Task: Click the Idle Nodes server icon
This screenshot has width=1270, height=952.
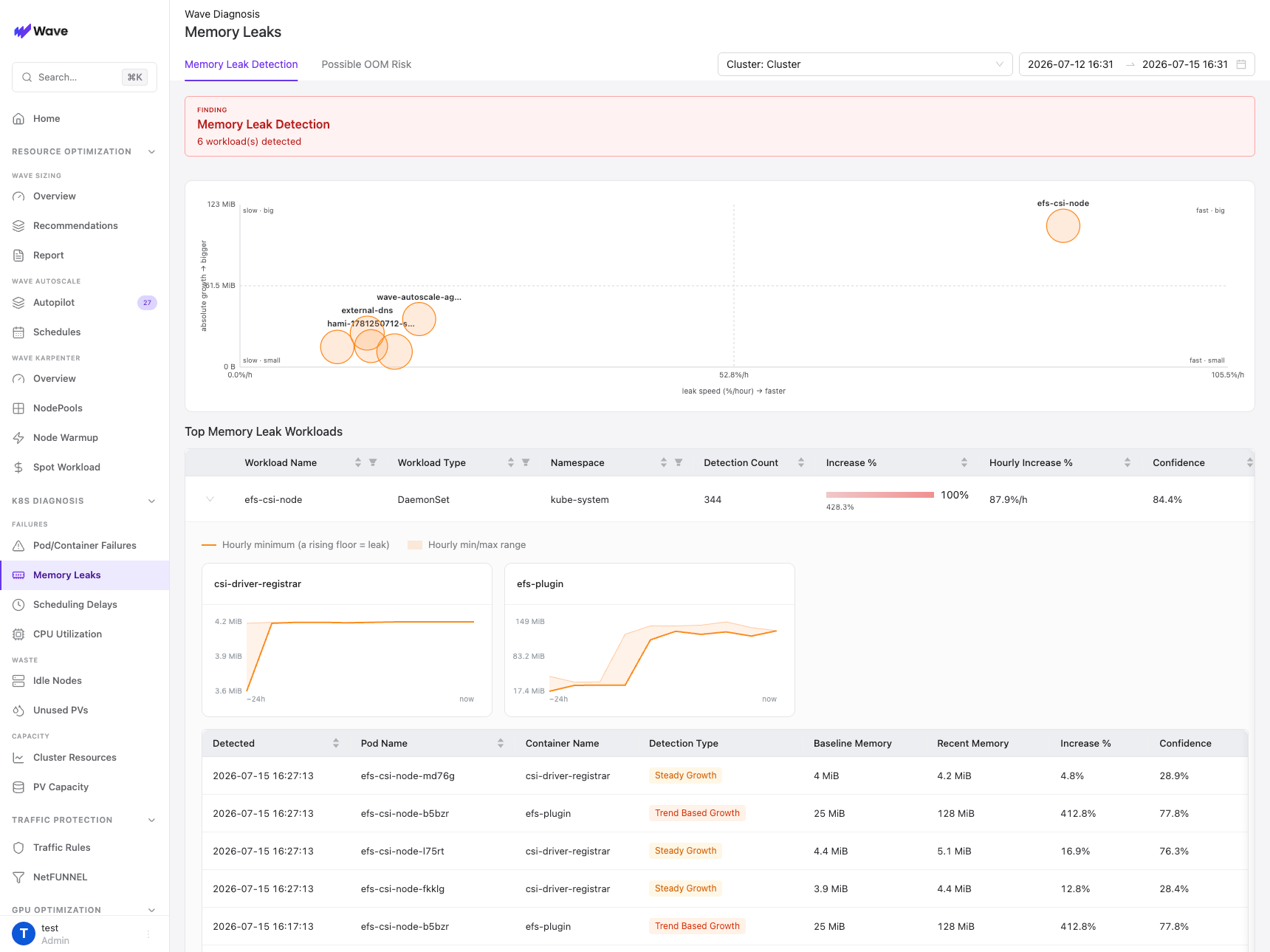Action: click(x=18, y=681)
